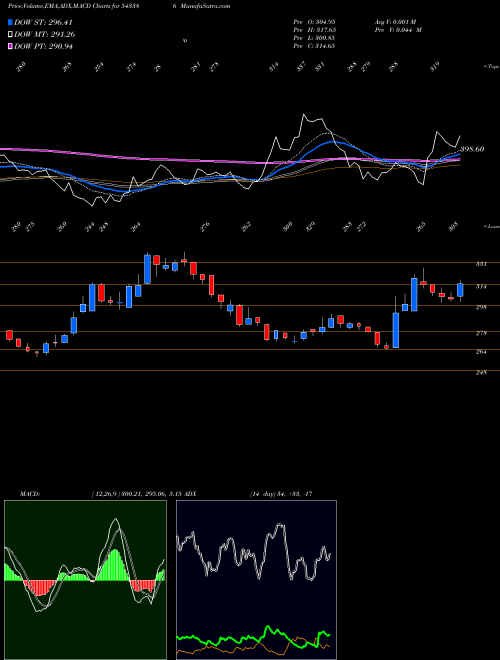Click the 329 lows label

[x=309, y=227]
